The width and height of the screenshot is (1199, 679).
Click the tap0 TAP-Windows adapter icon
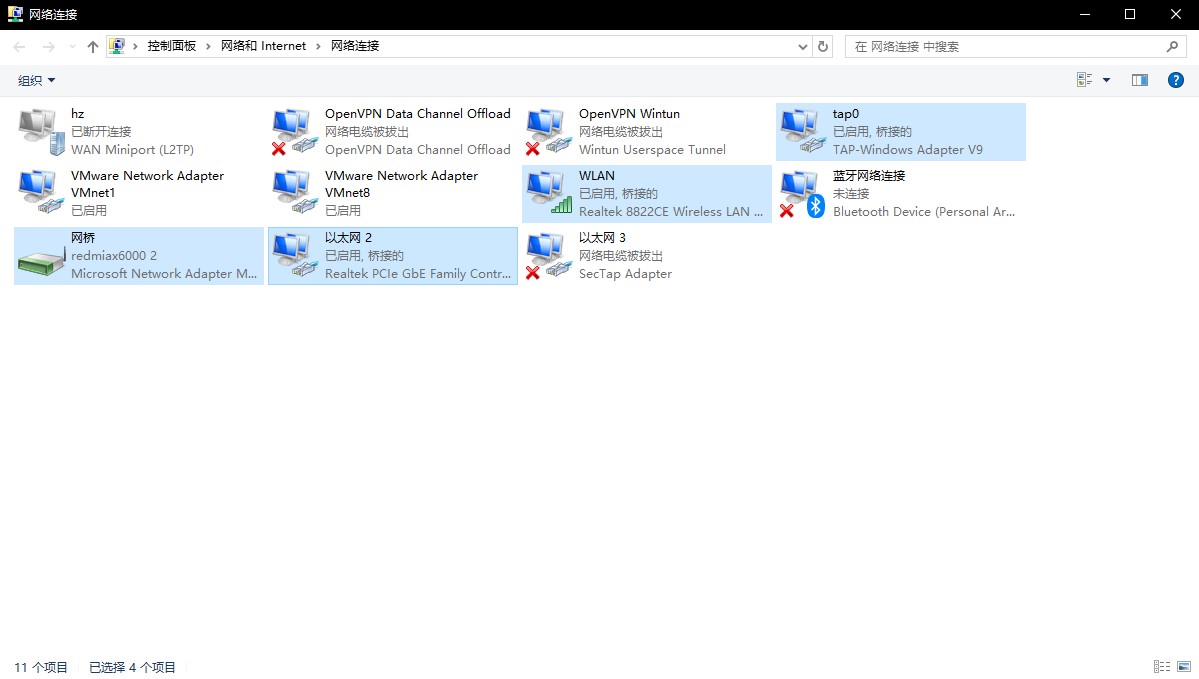point(802,131)
